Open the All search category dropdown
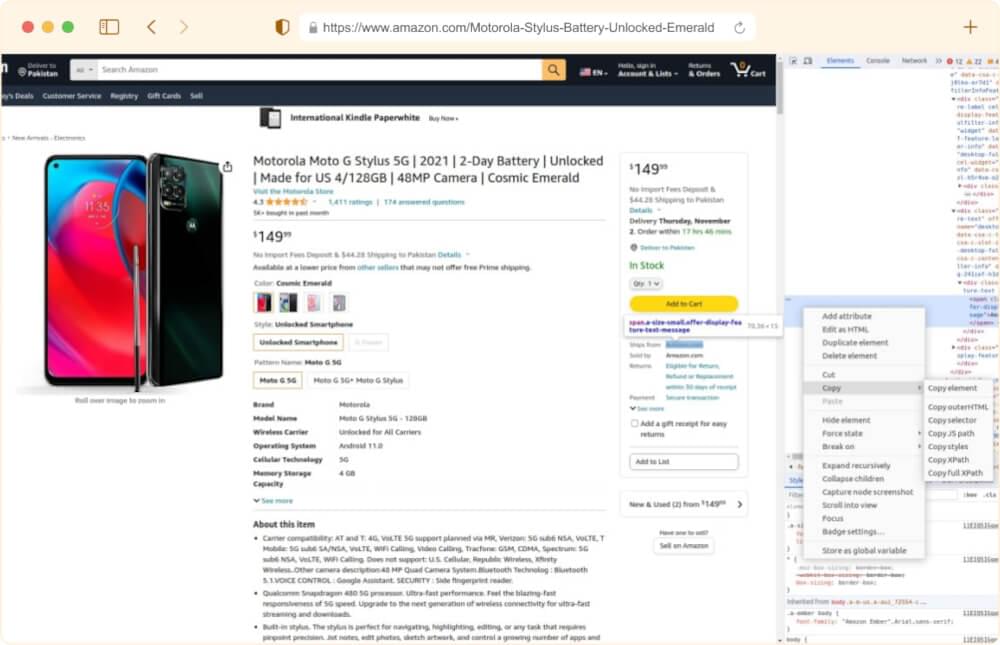The height and width of the screenshot is (645, 1000). 84,69
